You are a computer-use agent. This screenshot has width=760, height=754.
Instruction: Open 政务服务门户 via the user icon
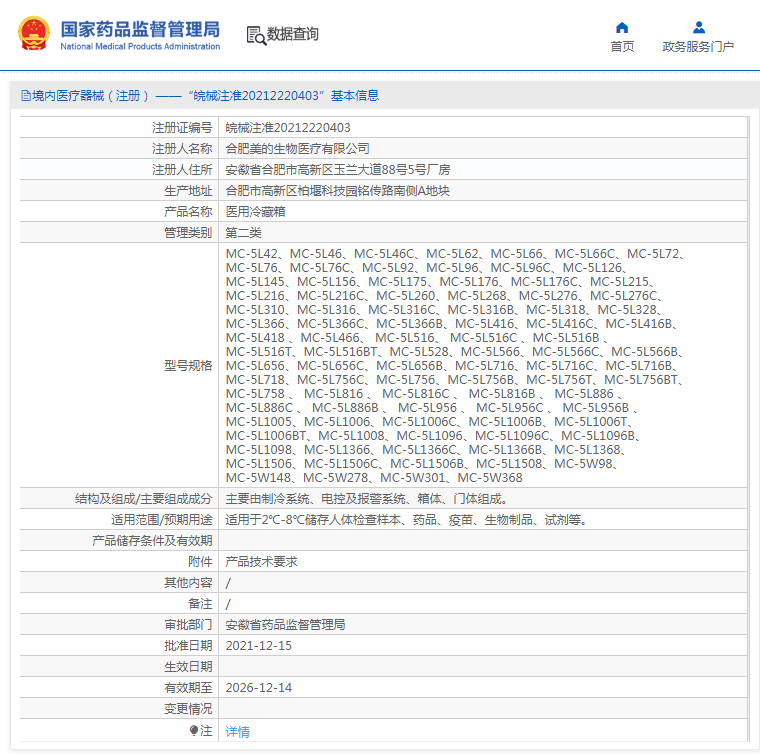click(699, 27)
